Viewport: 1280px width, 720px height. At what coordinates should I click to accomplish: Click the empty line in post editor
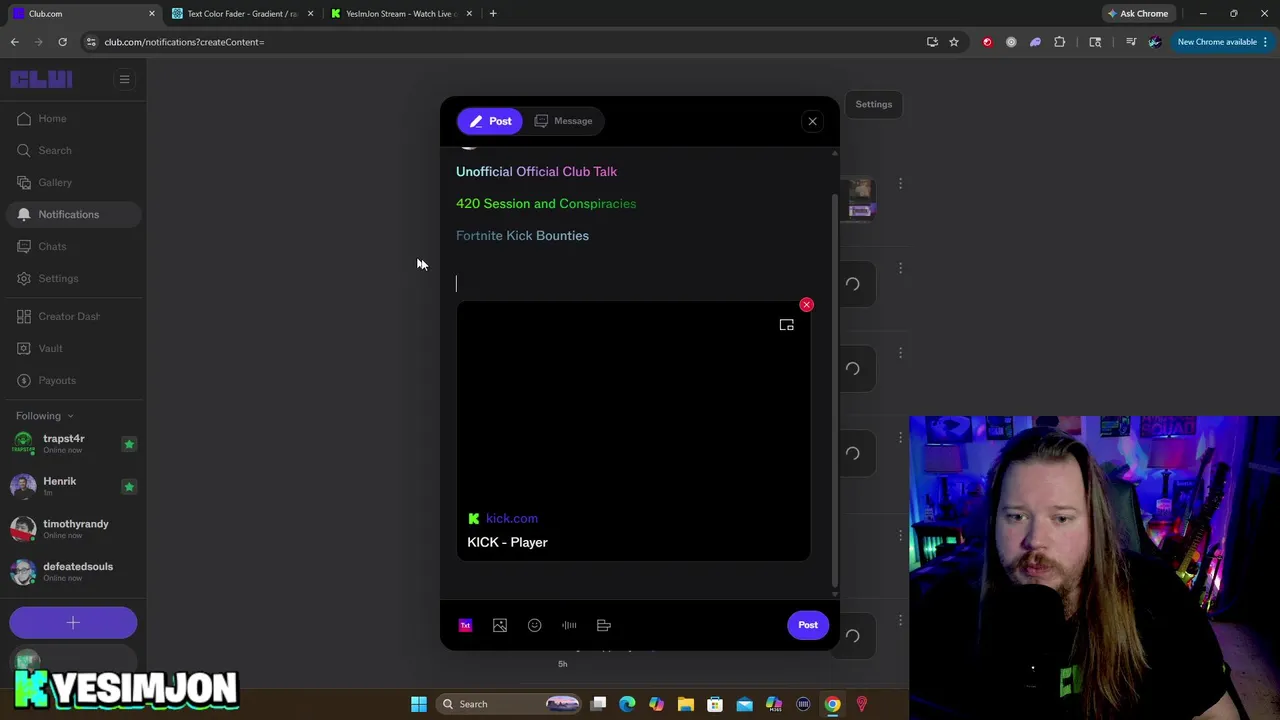pos(633,284)
